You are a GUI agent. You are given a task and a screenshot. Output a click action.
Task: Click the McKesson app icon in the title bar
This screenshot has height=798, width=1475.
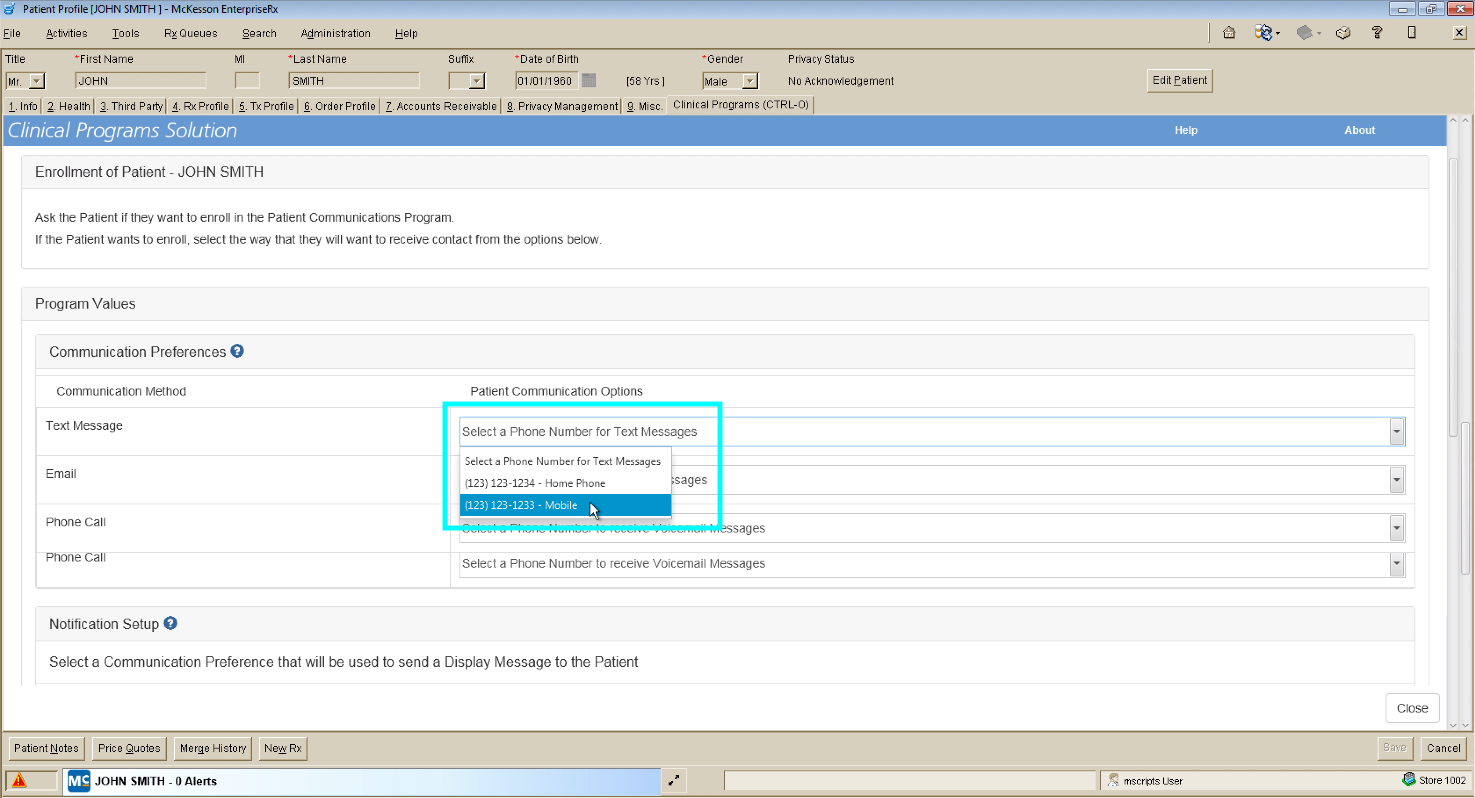[x=10, y=8]
